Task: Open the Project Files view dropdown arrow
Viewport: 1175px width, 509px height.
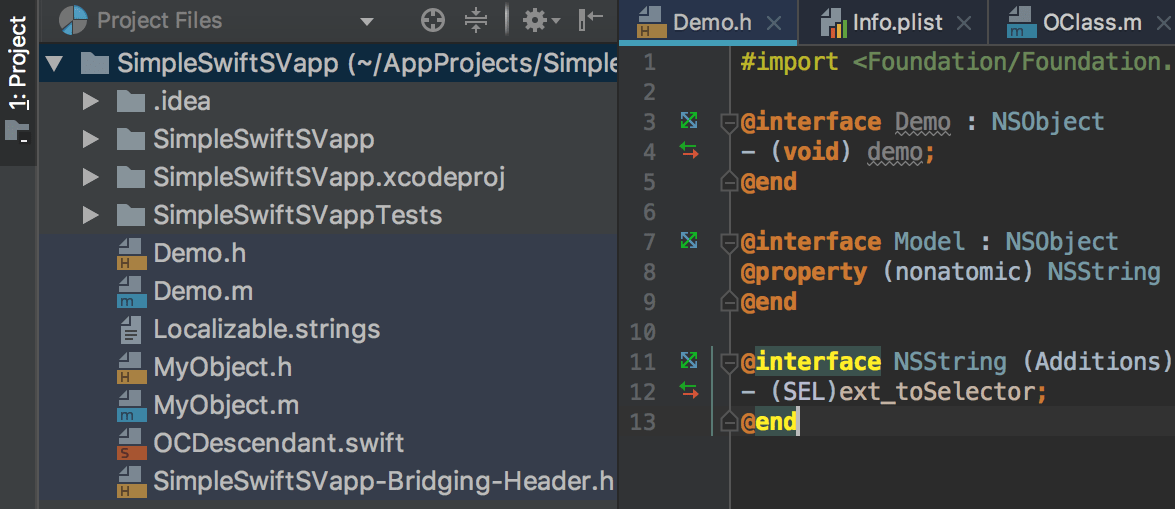Action: [x=366, y=22]
